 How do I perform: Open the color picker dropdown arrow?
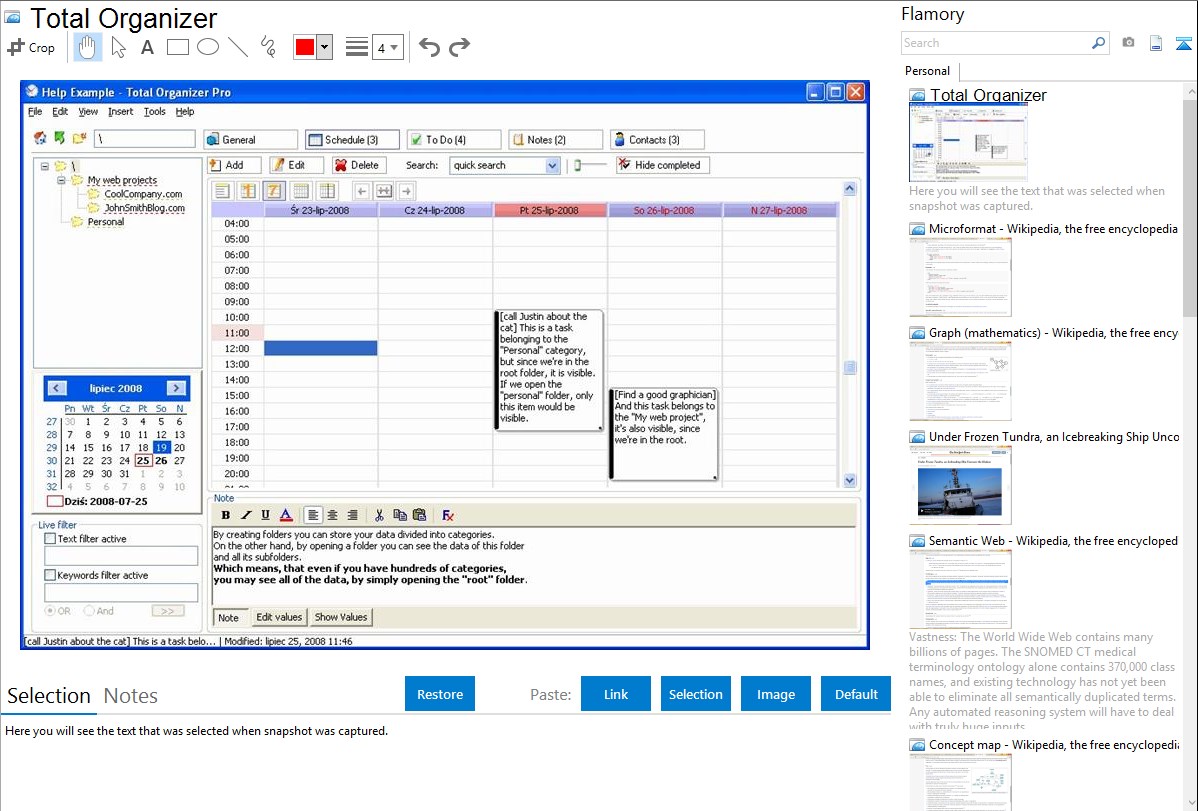[x=324, y=47]
